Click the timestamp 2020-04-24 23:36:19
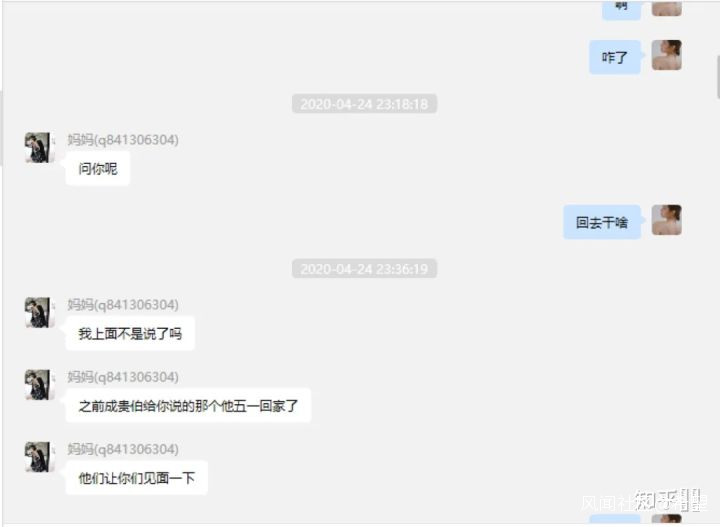The width and height of the screenshot is (720, 527). point(364,269)
